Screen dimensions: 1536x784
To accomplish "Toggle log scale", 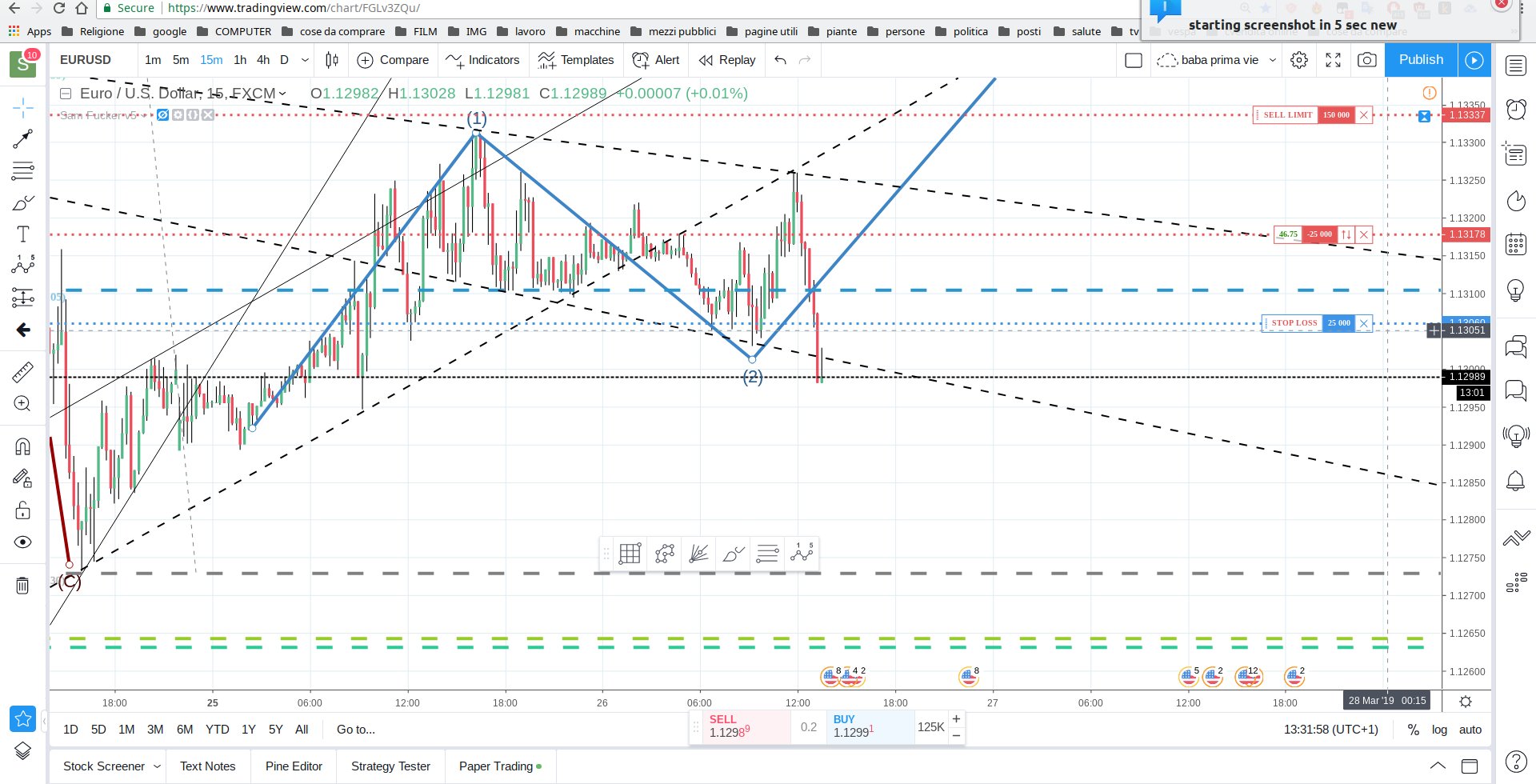I will click(1440, 730).
